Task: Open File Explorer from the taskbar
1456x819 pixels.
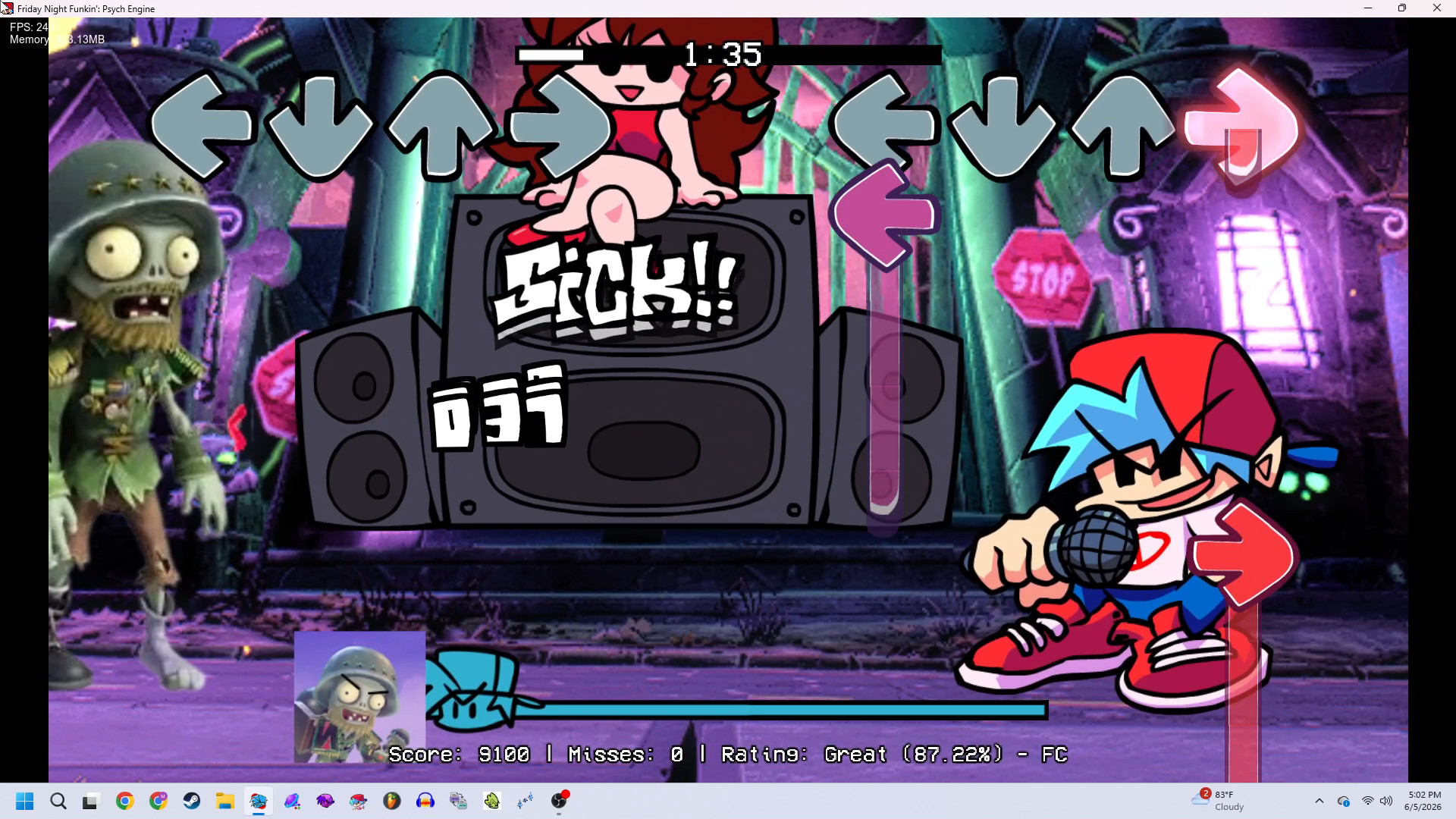Action: 225,801
